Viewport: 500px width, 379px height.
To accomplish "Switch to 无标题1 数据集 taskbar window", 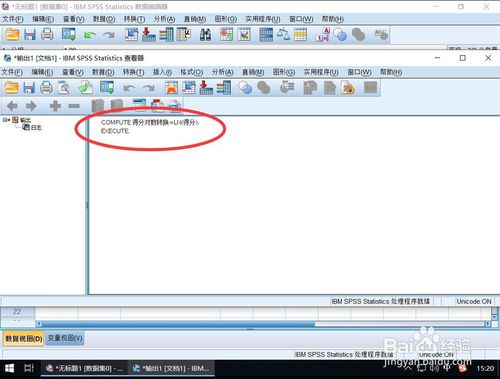I will coord(84,368).
